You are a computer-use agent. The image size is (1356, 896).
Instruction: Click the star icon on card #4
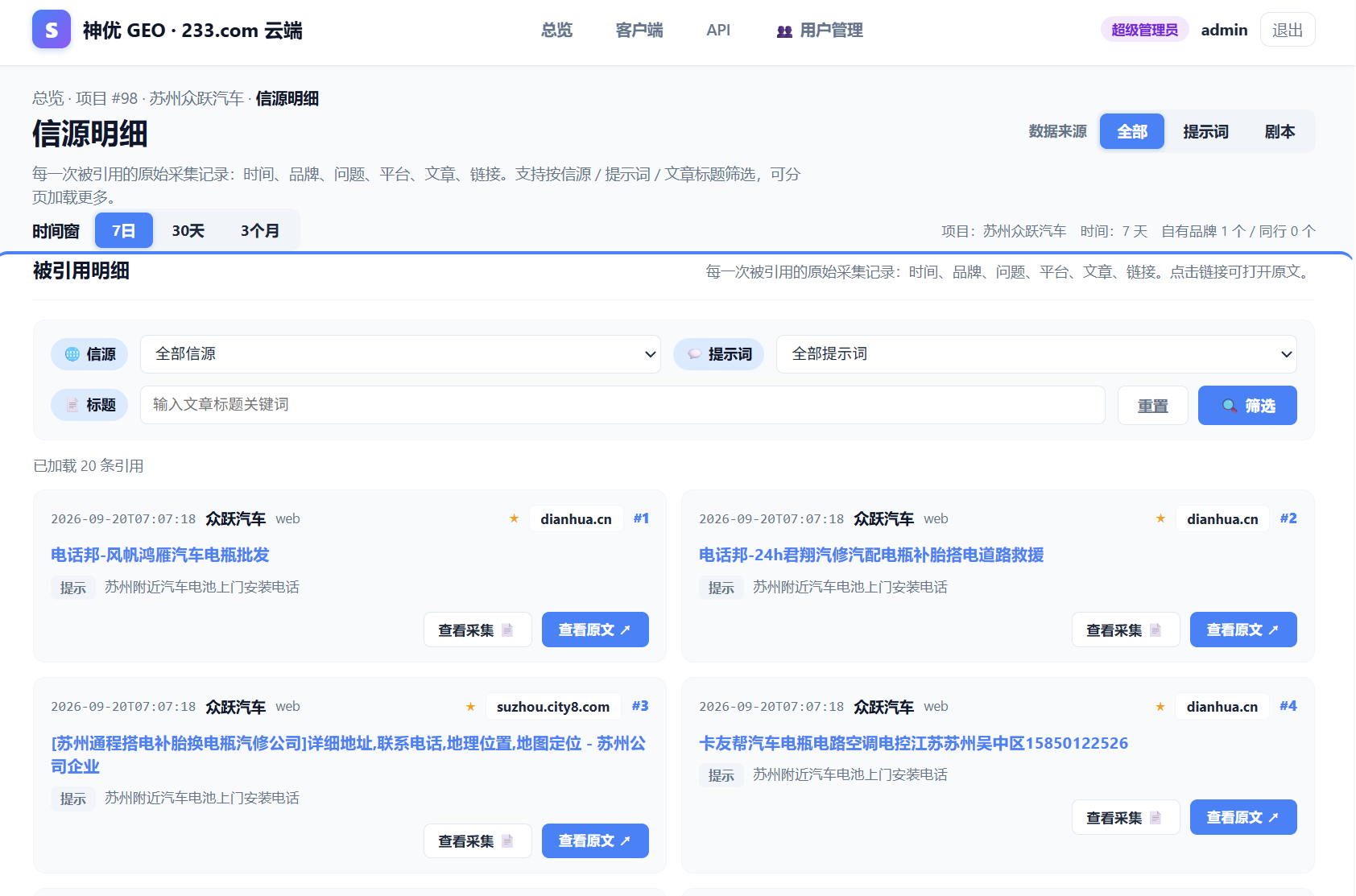[x=1160, y=707]
